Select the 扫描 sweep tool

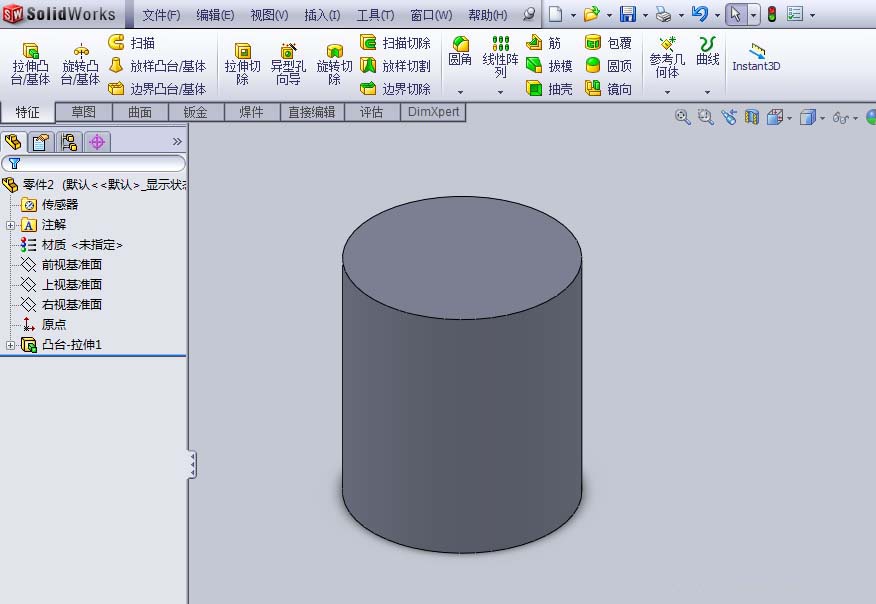click(x=131, y=42)
